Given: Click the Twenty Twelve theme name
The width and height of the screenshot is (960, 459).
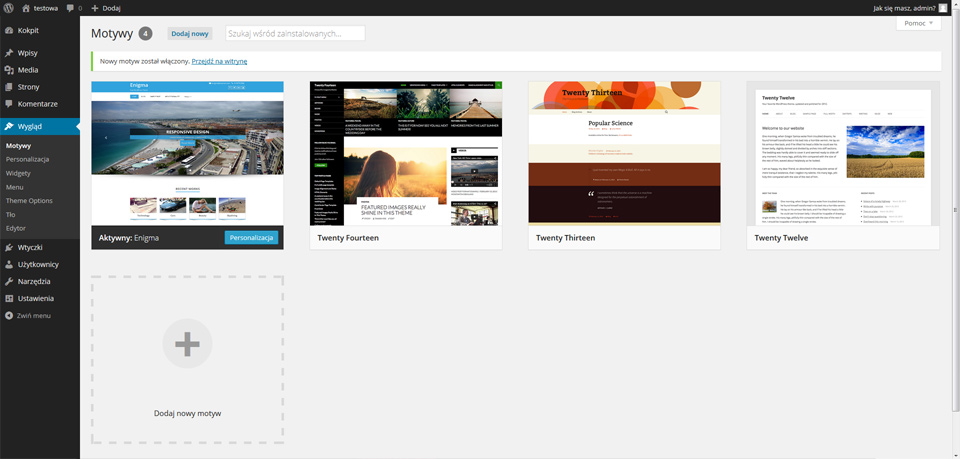Looking at the screenshot, I should point(781,238).
